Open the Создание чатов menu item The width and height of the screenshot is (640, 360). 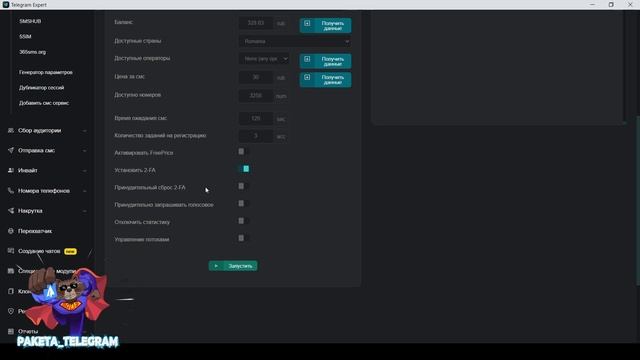tap(39, 251)
